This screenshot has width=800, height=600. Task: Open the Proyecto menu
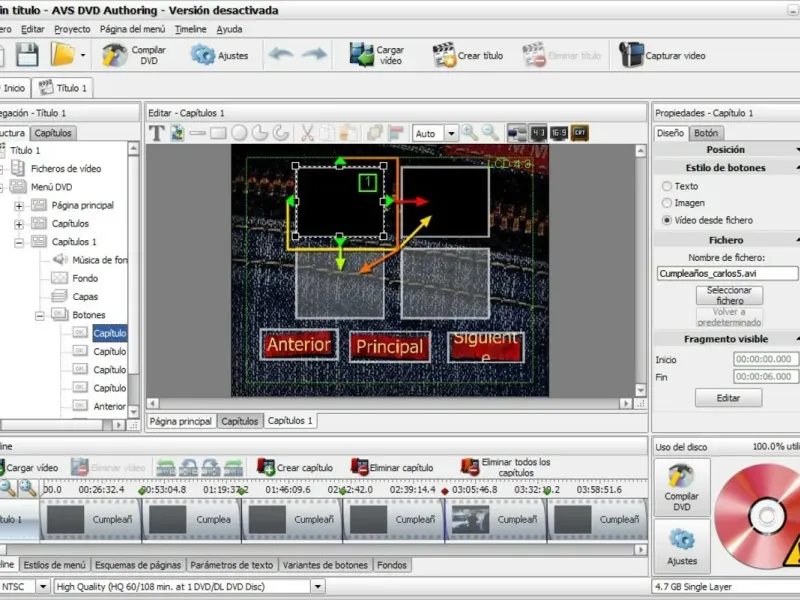(x=72, y=30)
